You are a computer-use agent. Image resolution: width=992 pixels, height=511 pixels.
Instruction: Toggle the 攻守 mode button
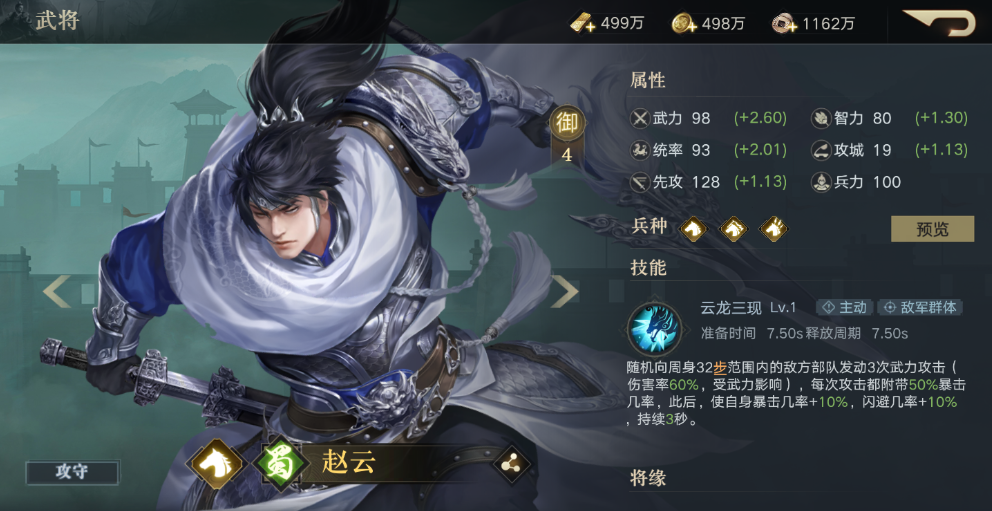pyautogui.click(x=72, y=473)
